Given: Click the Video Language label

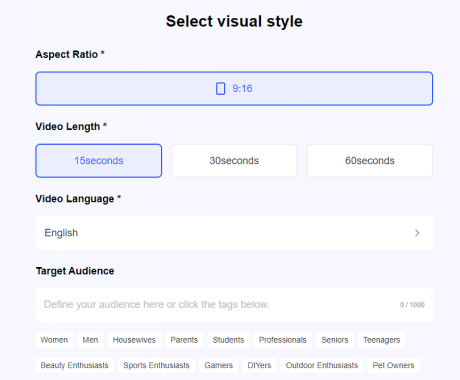Looking at the screenshot, I should 78,199.
